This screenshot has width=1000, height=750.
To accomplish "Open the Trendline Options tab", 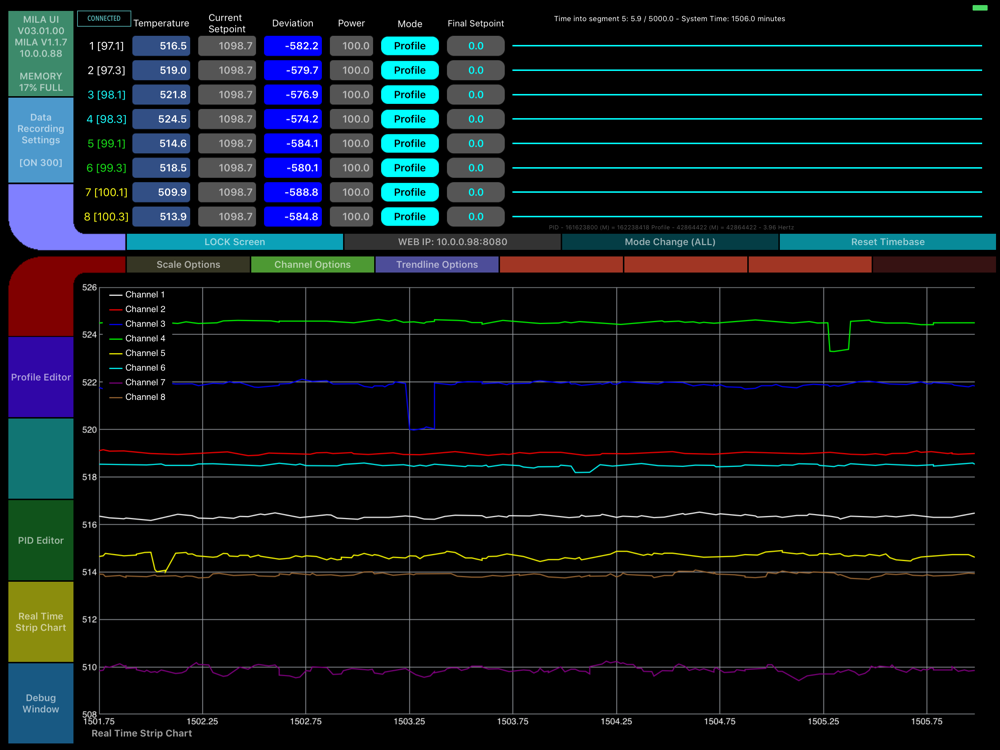I will click(x=437, y=265).
